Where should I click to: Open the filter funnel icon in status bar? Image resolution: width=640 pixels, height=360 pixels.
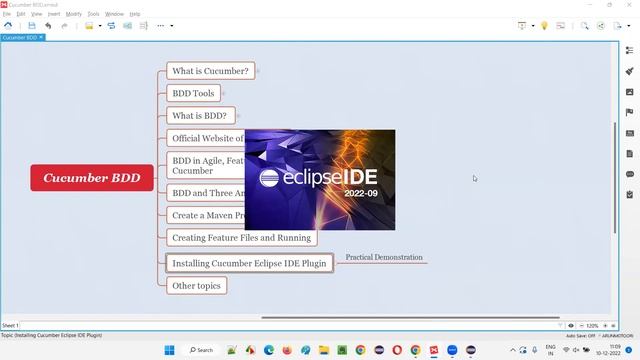(x=560, y=326)
